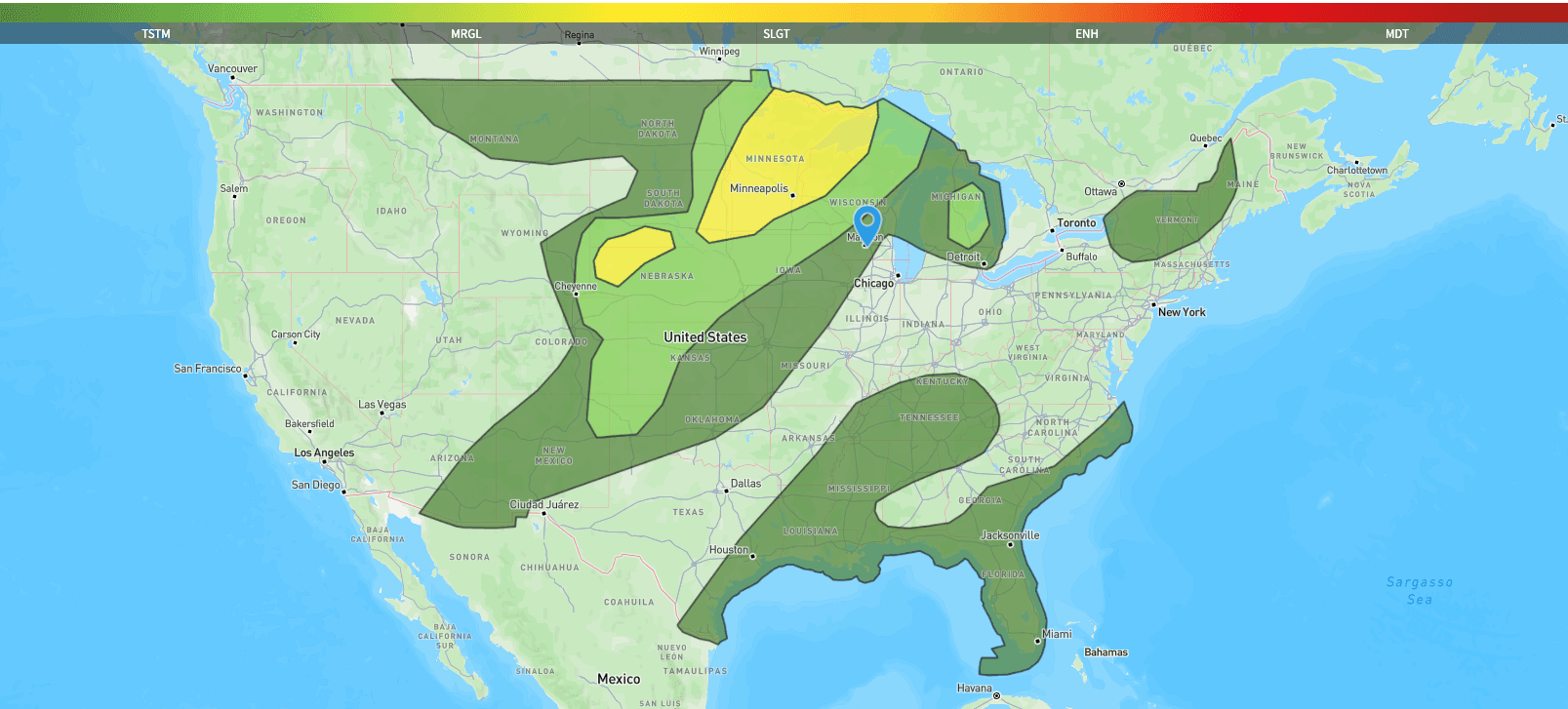Click the Winnipeg city label

pyautogui.click(x=719, y=52)
